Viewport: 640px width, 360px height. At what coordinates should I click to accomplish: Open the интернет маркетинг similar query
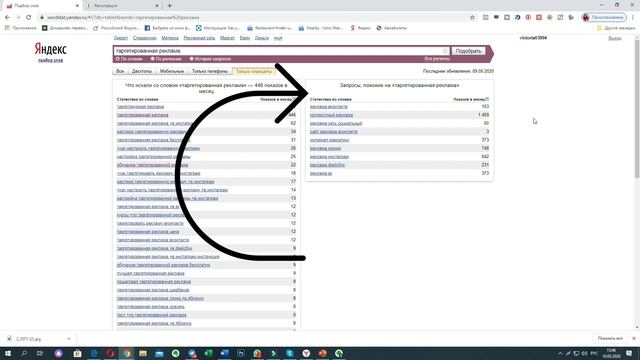tap(329, 140)
